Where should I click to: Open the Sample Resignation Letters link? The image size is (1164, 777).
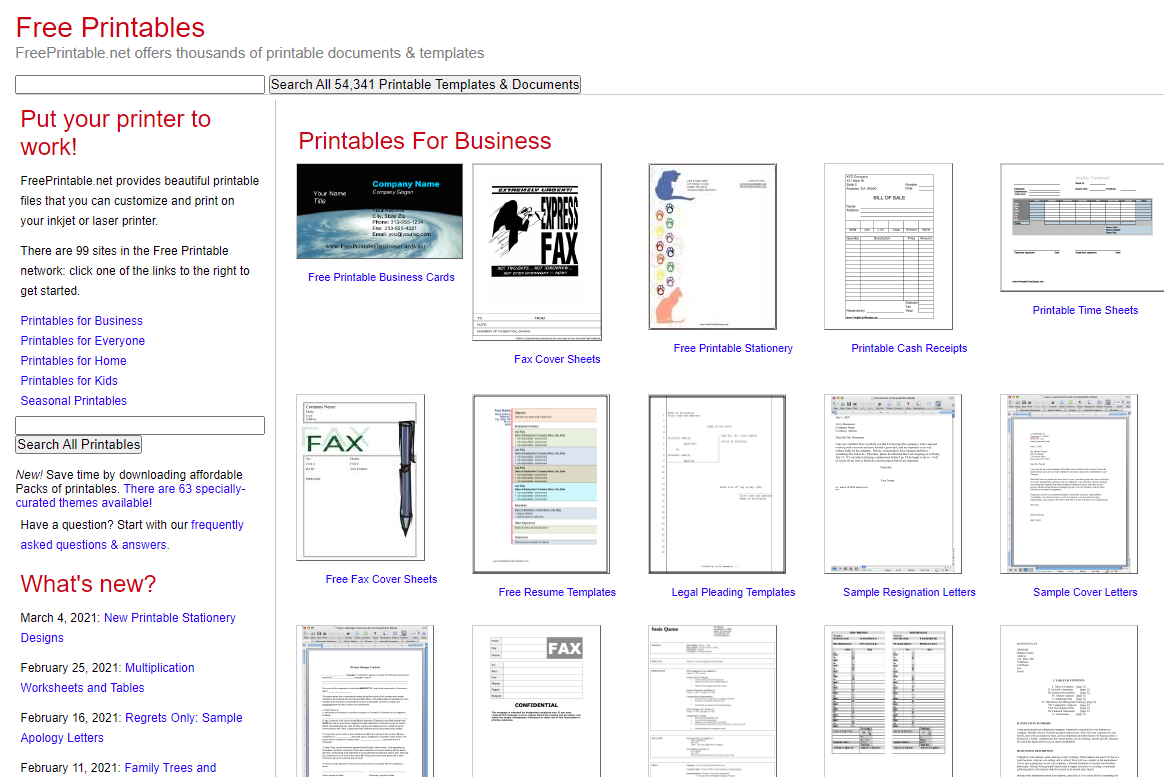(909, 592)
